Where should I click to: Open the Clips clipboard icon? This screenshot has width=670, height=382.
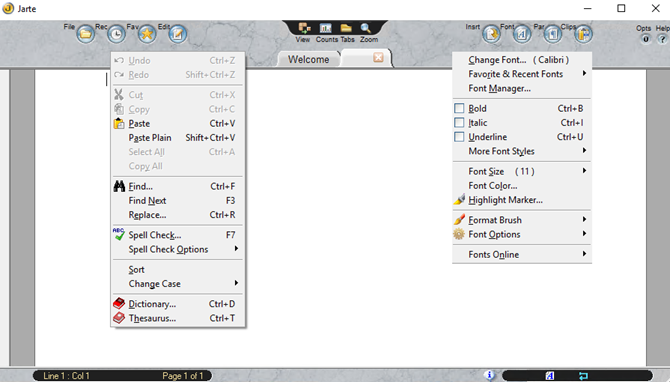[x=584, y=34]
